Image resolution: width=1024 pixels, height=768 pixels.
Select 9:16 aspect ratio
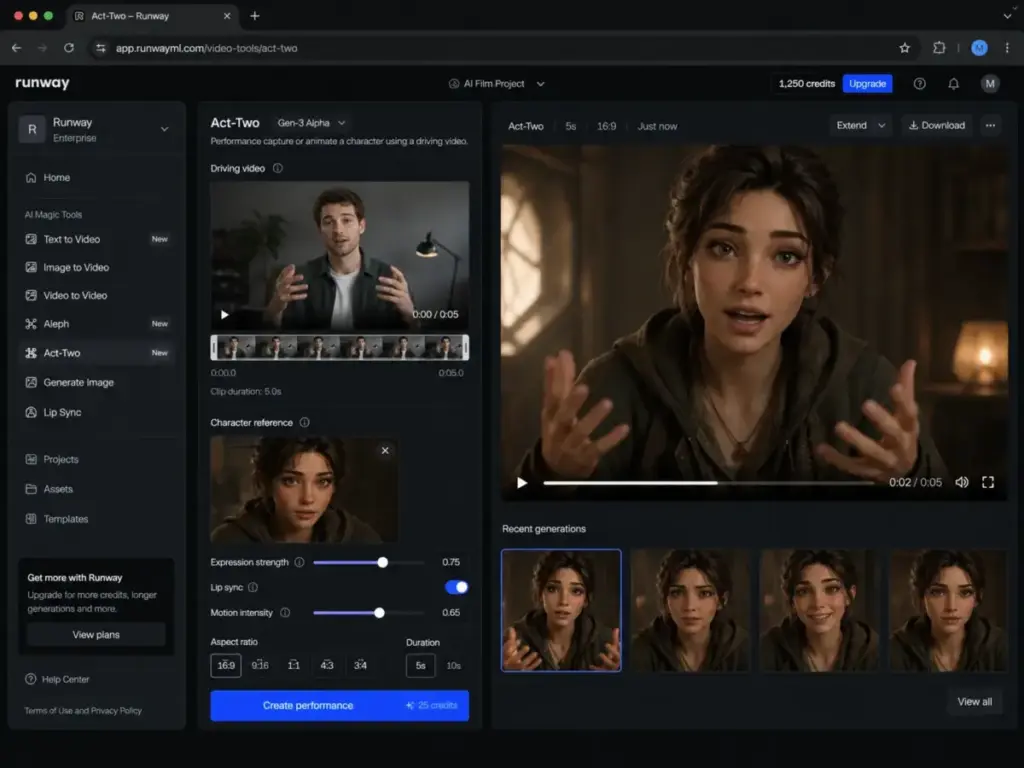coord(260,665)
